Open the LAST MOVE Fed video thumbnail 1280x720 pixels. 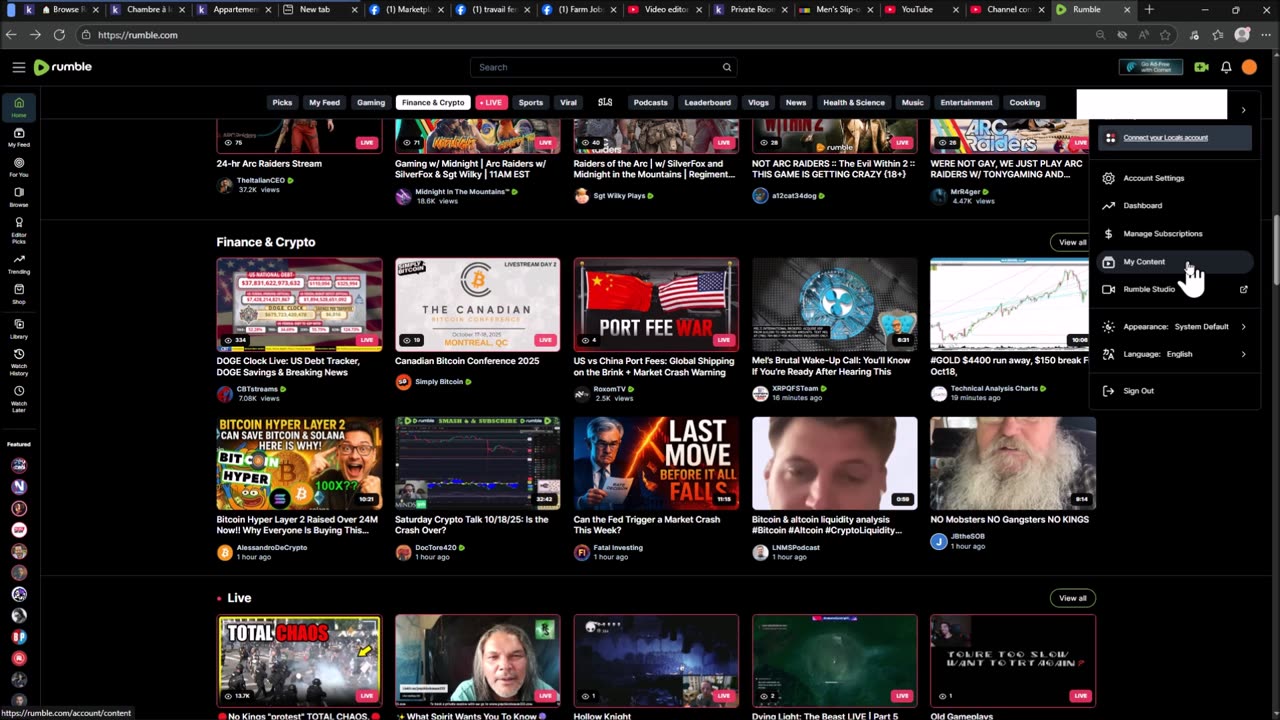pyautogui.click(x=656, y=463)
